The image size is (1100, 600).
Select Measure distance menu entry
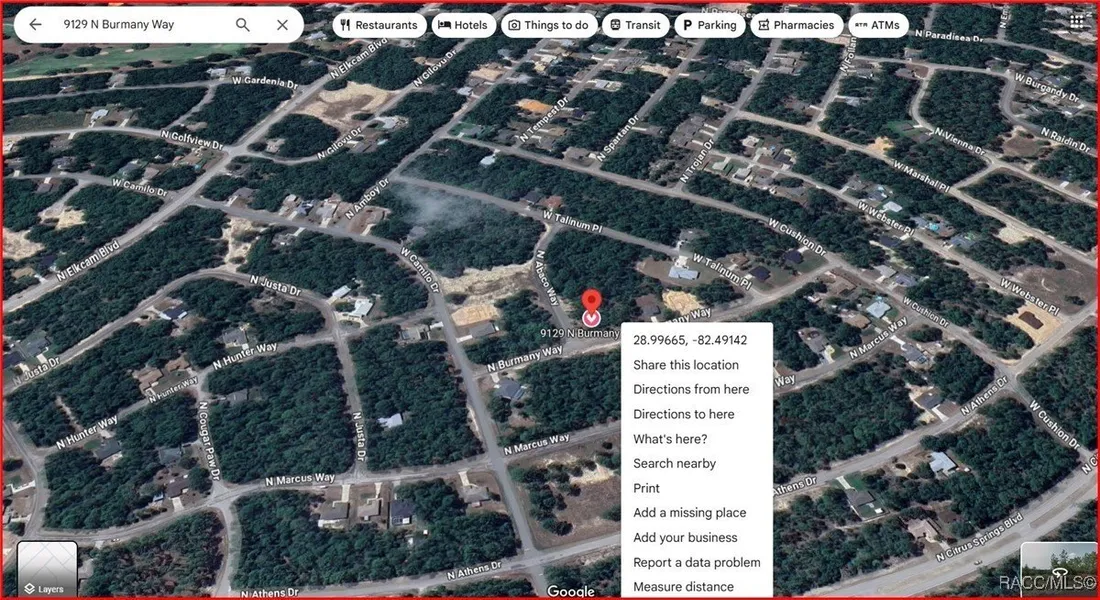[x=683, y=587]
